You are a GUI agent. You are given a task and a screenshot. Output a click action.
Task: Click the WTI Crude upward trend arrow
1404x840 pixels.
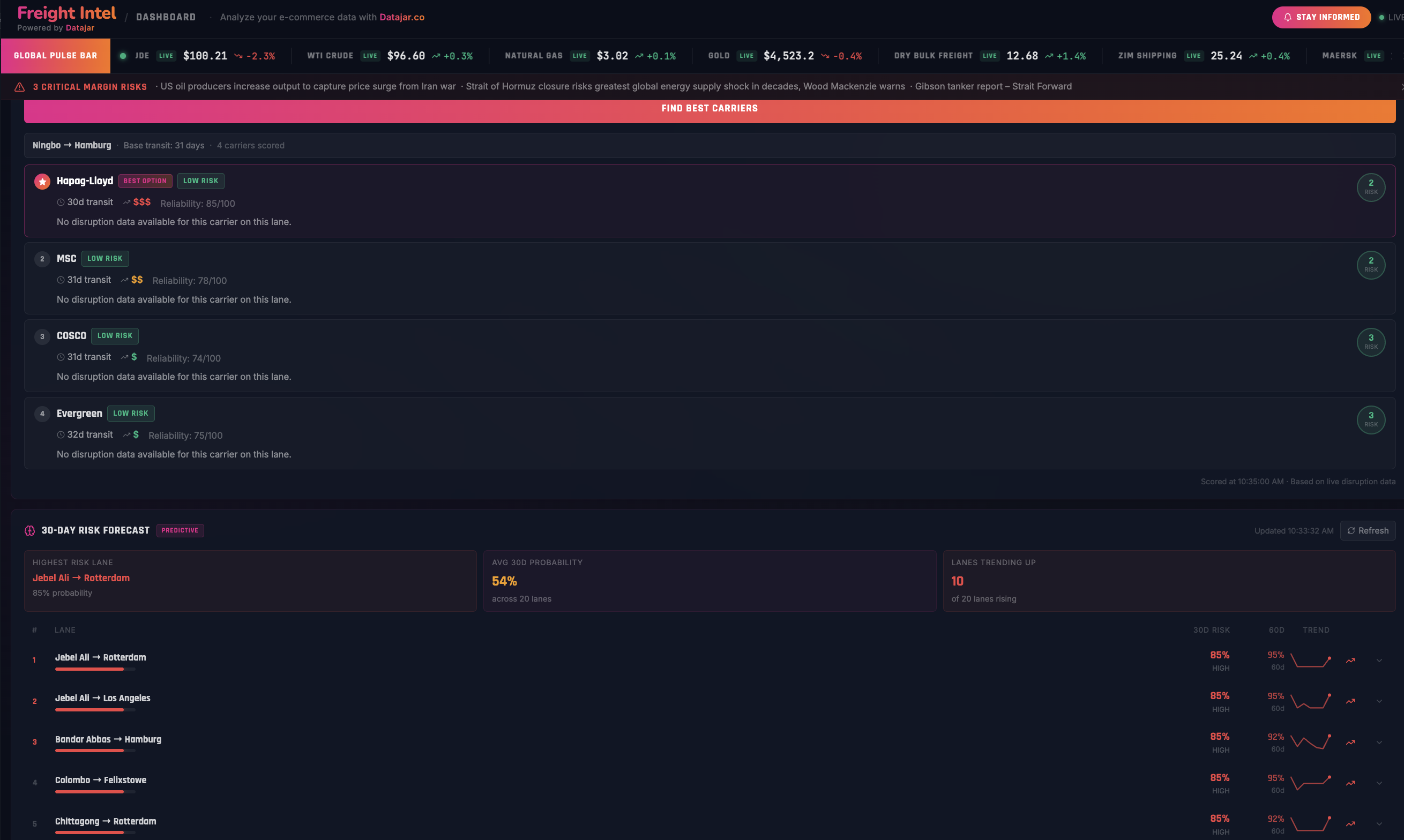tap(436, 56)
